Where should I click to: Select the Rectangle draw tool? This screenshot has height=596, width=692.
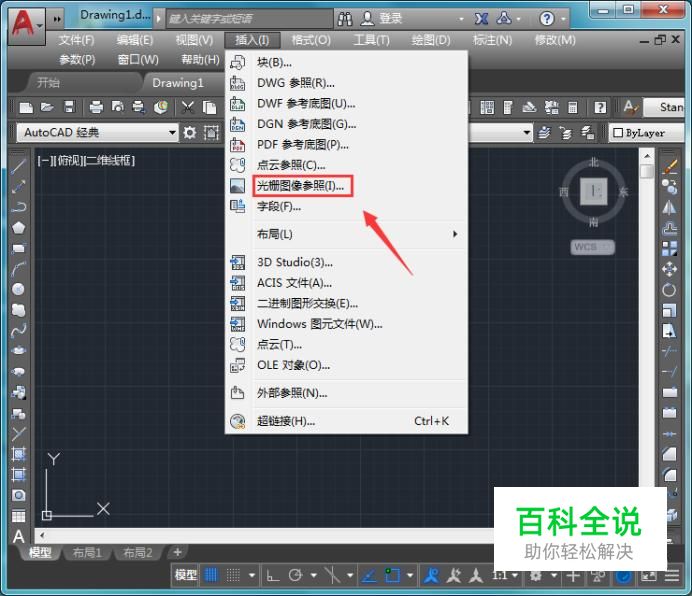point(18,248)
